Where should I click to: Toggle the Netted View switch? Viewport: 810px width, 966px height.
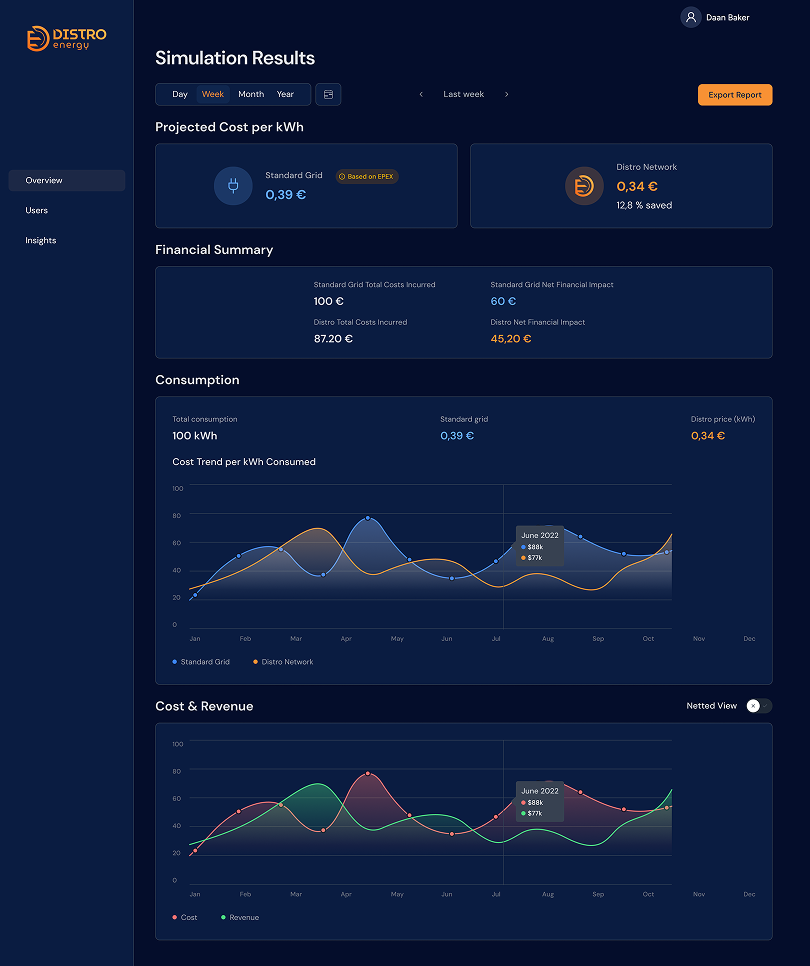click(758, 706)
